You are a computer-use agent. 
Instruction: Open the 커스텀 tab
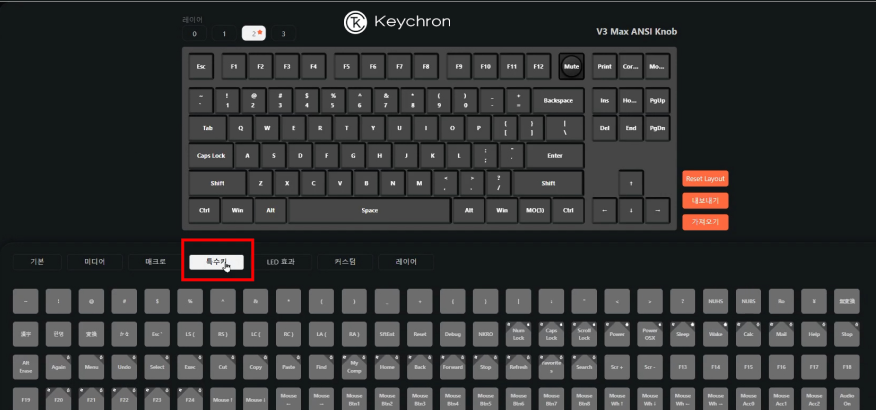coord(345,261)
